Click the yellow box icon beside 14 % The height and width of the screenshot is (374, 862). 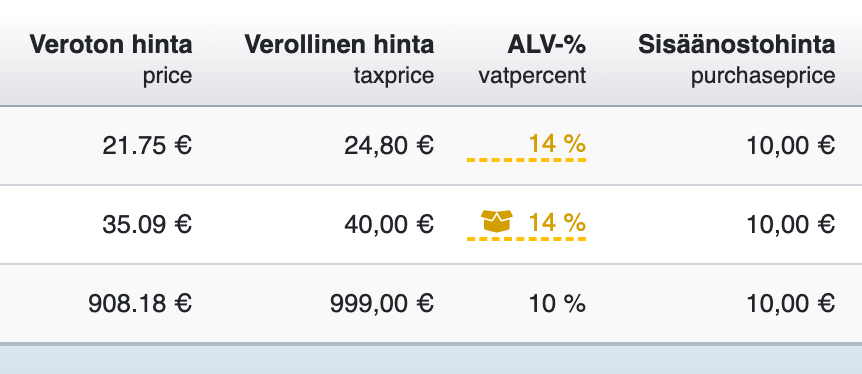point(496,221)
